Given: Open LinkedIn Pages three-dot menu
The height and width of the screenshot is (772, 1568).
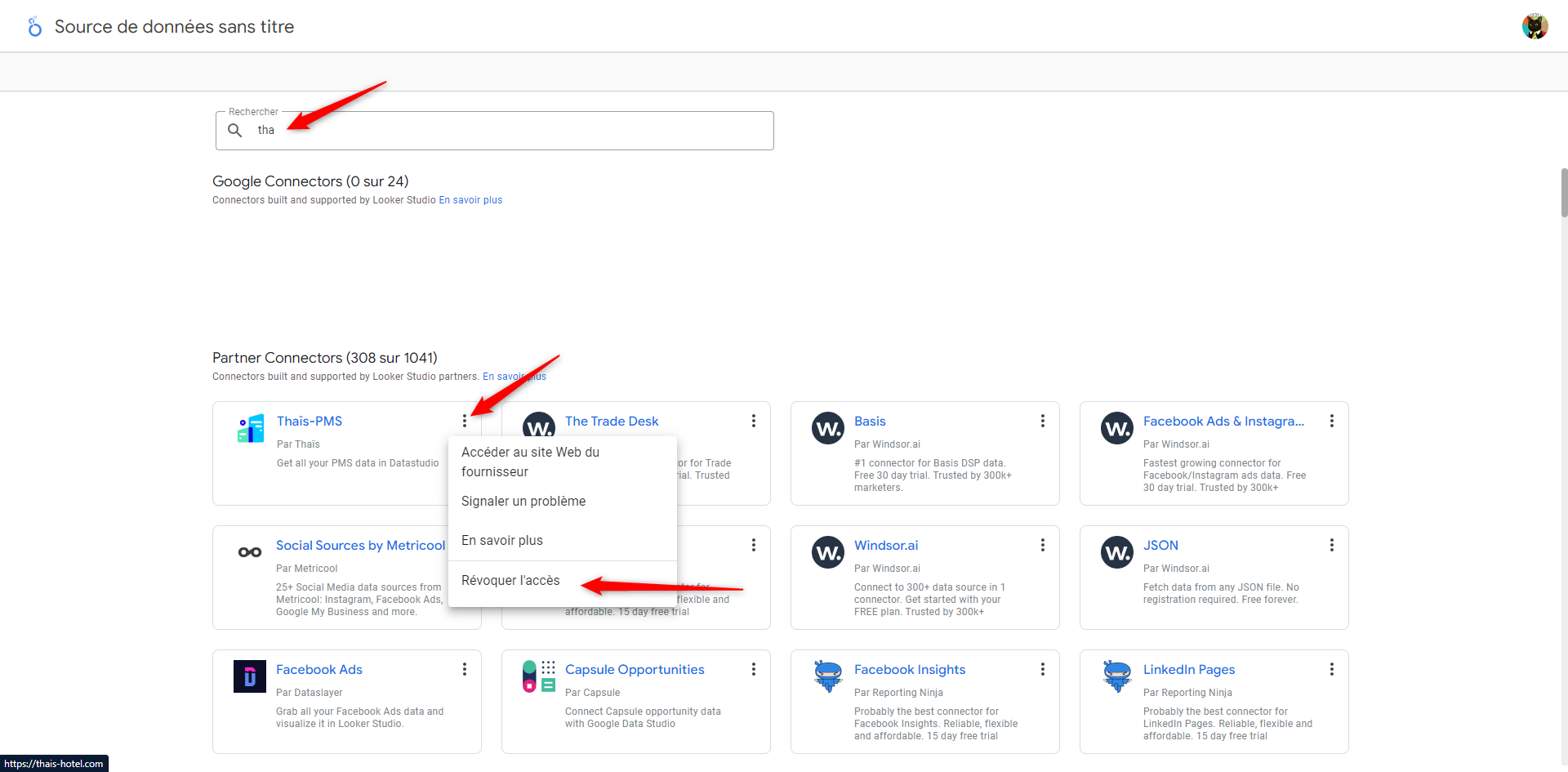Looking at the screenshot, I should tap(1332, 669).
